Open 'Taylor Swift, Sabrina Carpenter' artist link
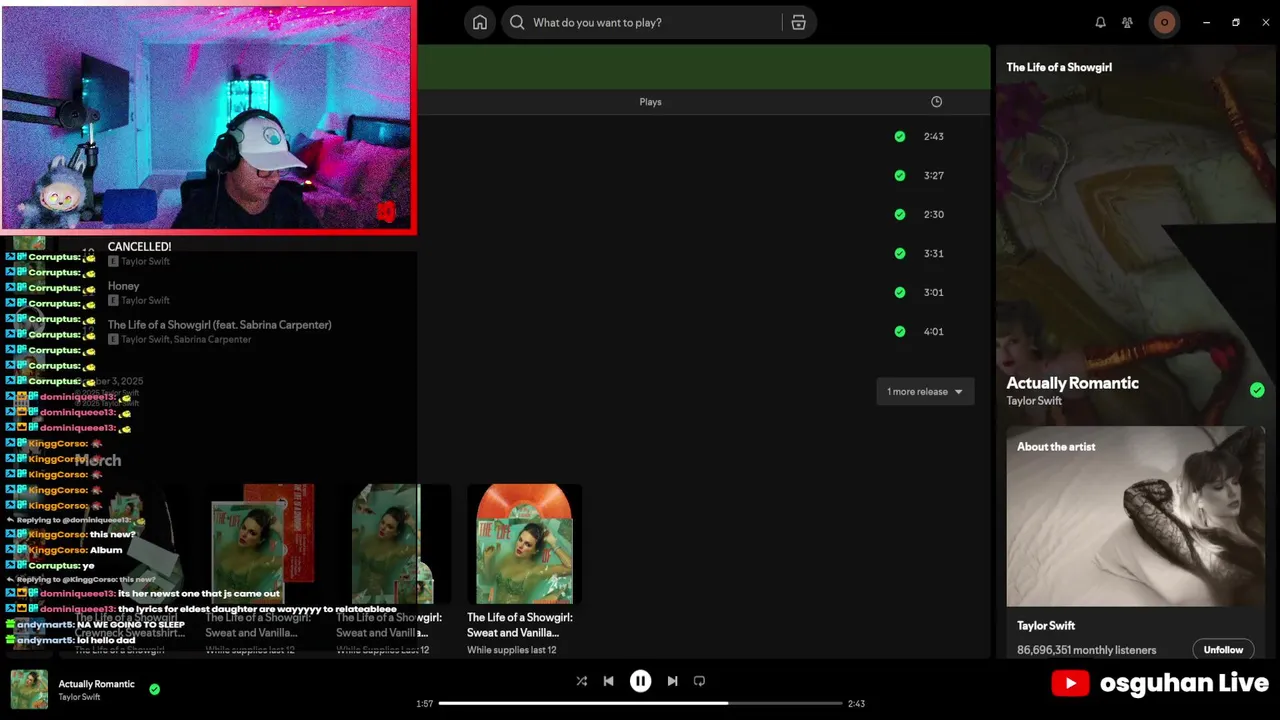This screenshot has width=1280, height=720. [186, 340]
